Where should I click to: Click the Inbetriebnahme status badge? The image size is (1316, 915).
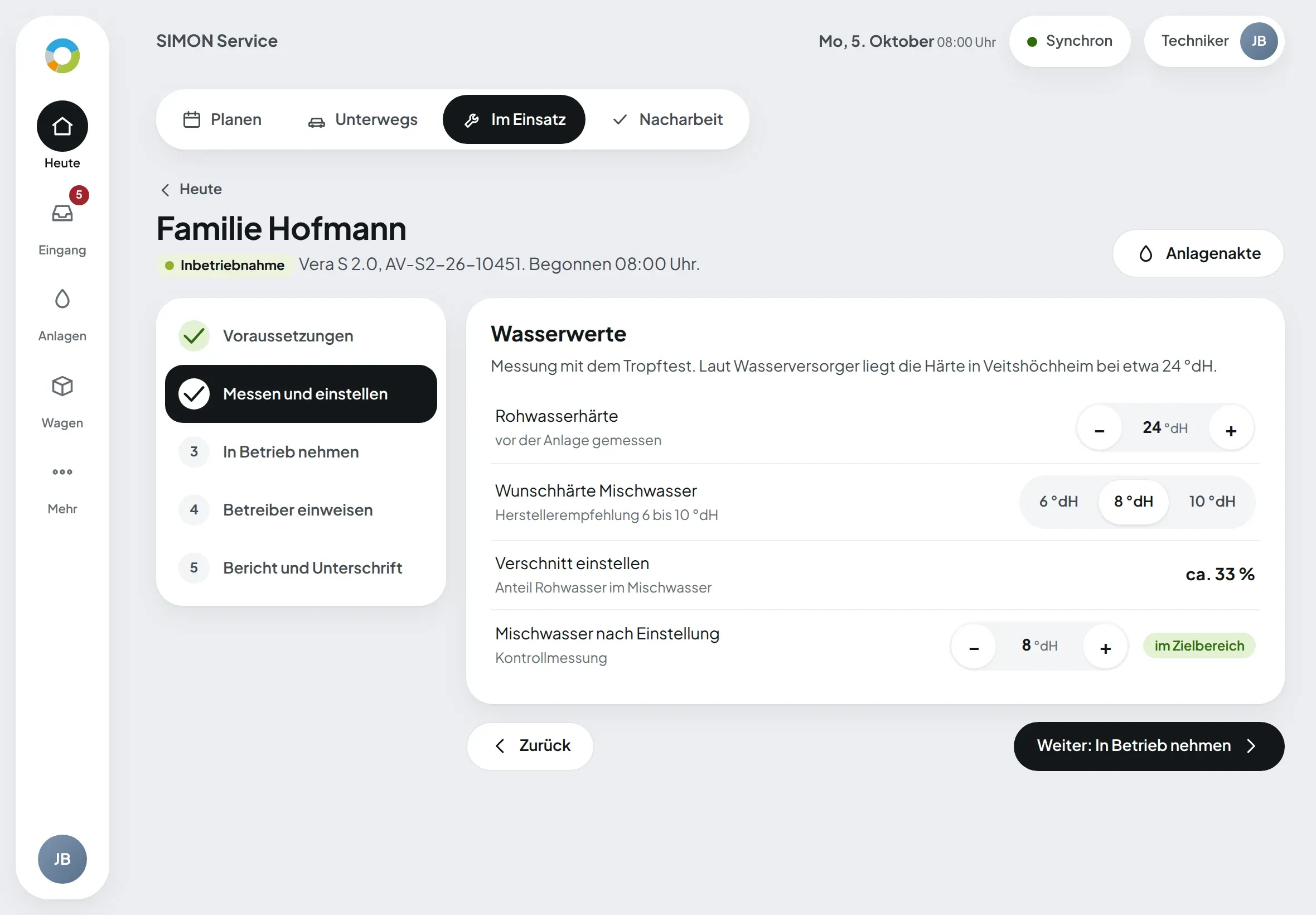[225, 265]
